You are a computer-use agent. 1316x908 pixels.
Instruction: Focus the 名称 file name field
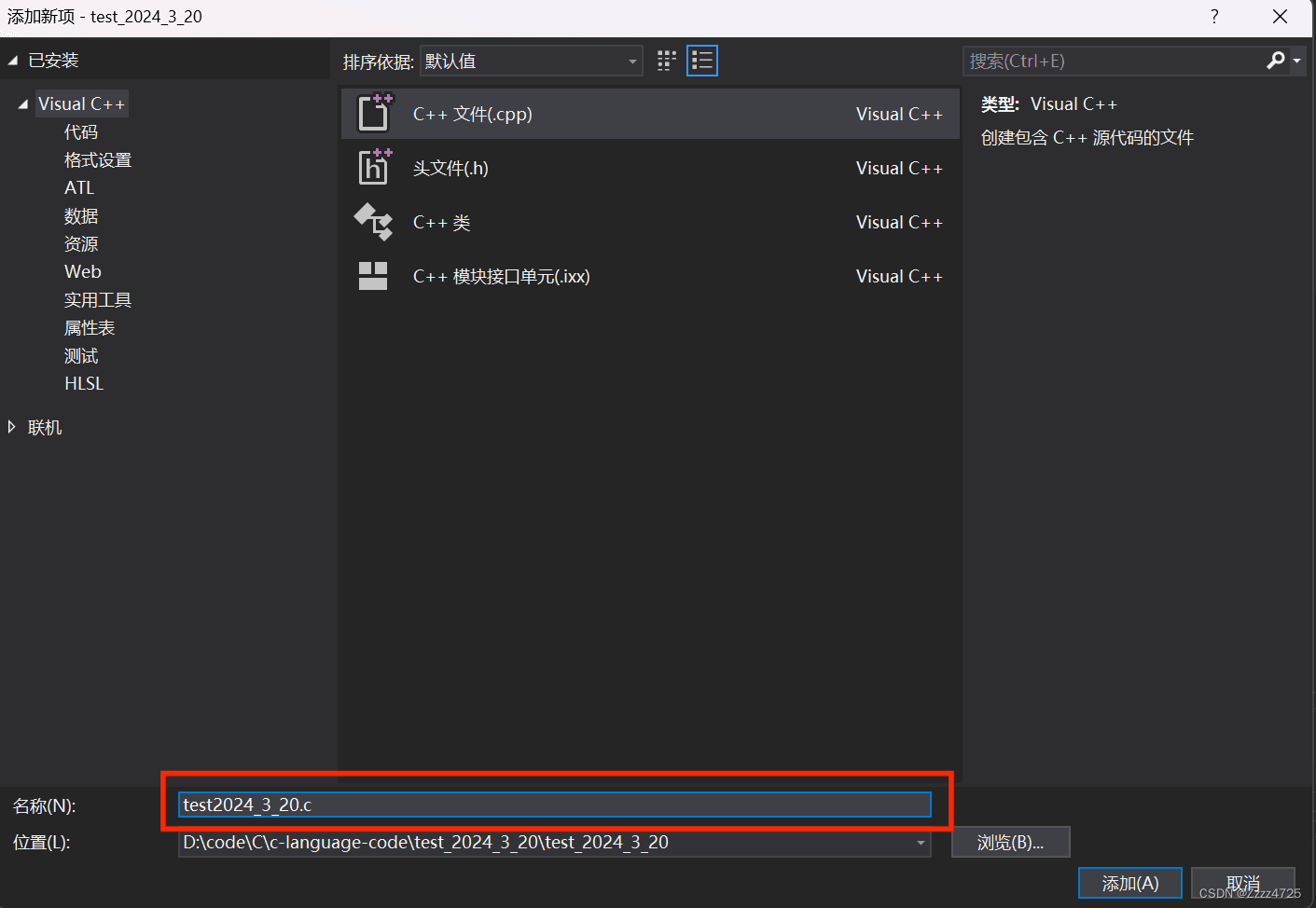pyautogui.click(x=555, y=805)
